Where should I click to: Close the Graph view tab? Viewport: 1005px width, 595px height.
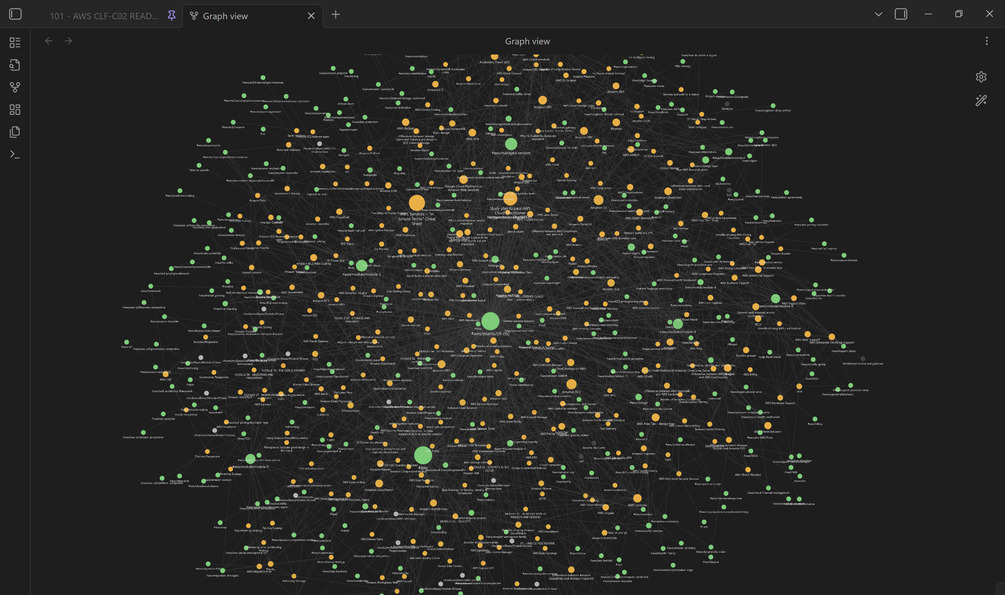pyautogui.click(x=311, y=15)
